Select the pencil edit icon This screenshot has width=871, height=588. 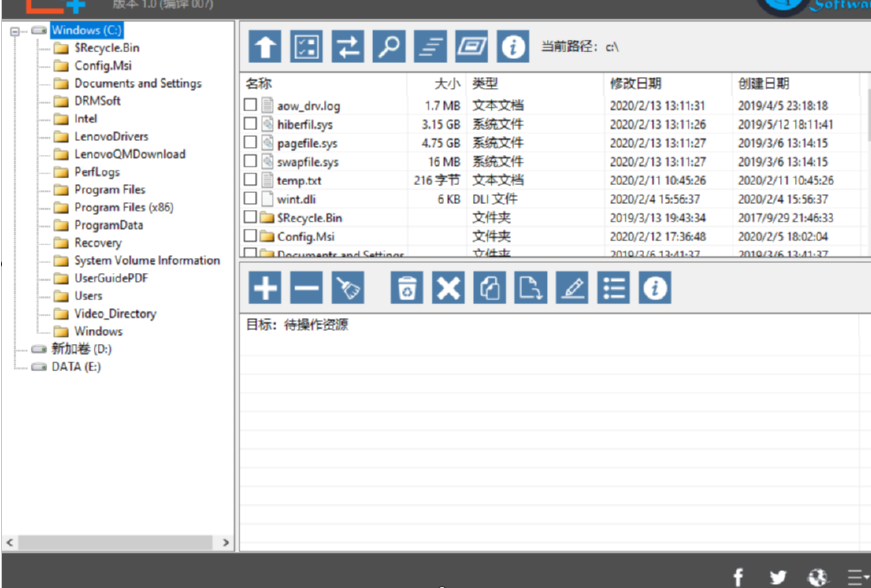click(x=572, y=287)
